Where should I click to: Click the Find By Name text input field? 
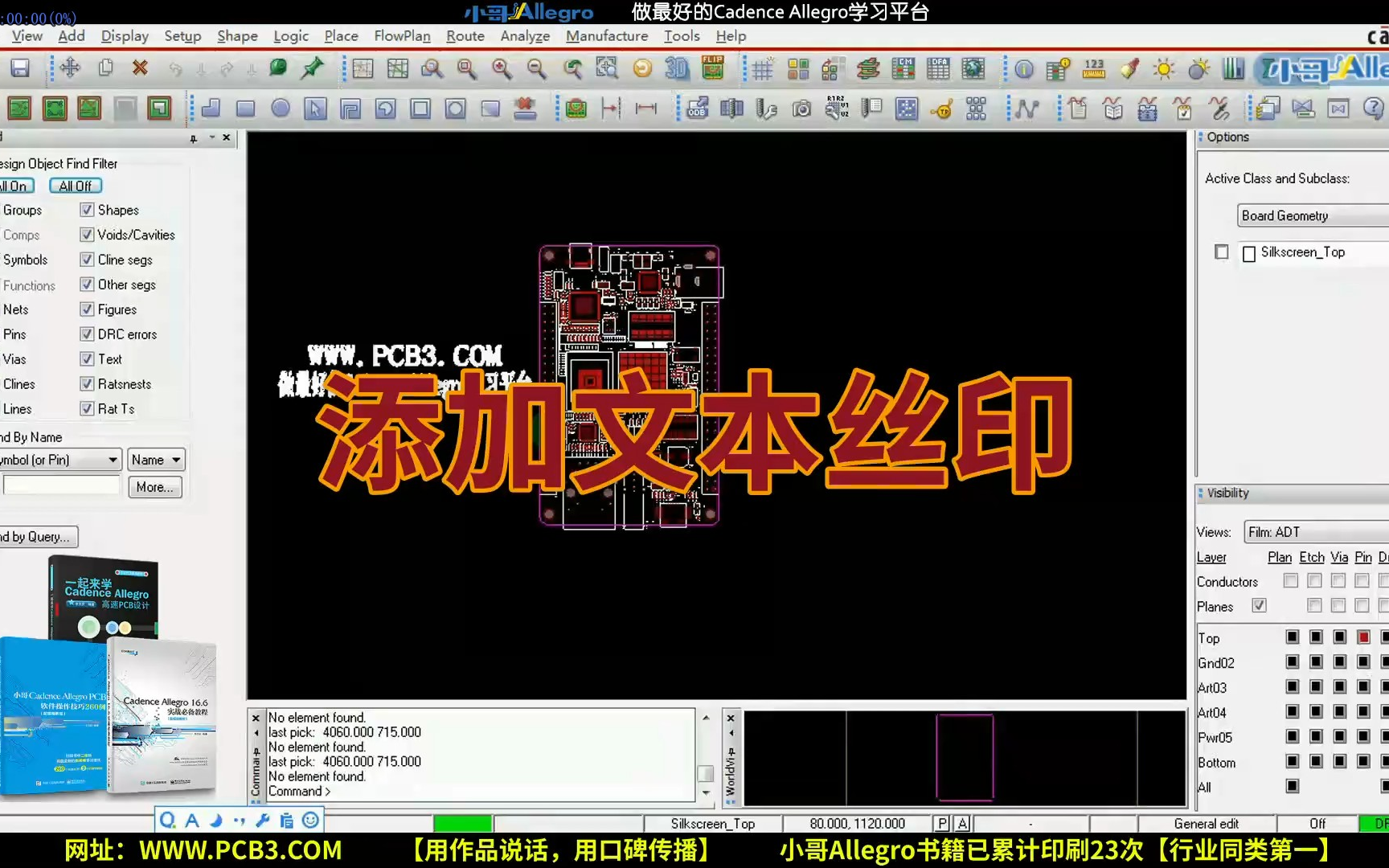tap(61, 486)
